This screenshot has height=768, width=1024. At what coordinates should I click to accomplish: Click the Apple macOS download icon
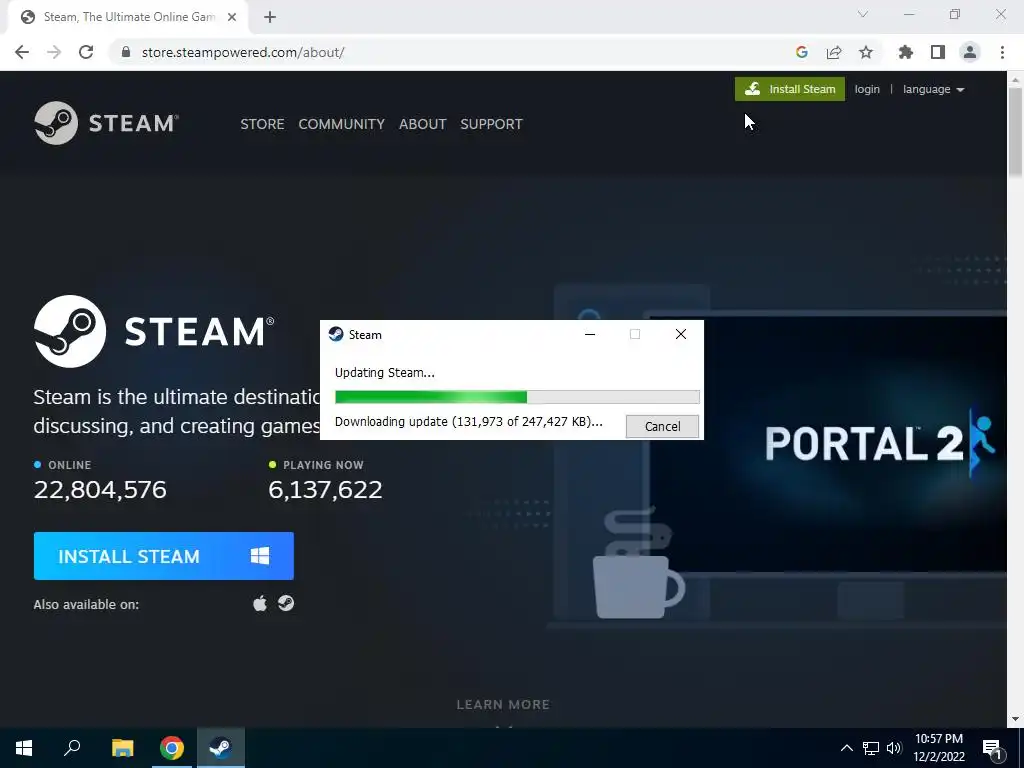(x=260, y=603)
